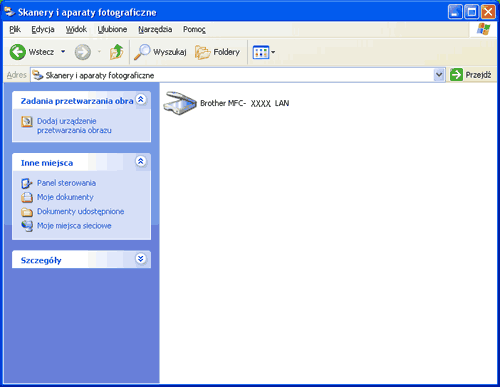Click the Foldery folder icon
The height and width of the screenshot is (387, 500).
[202, 52]
